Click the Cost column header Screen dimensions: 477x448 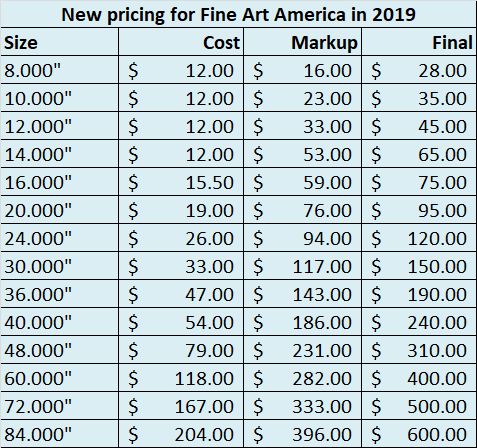pos(181,42)
